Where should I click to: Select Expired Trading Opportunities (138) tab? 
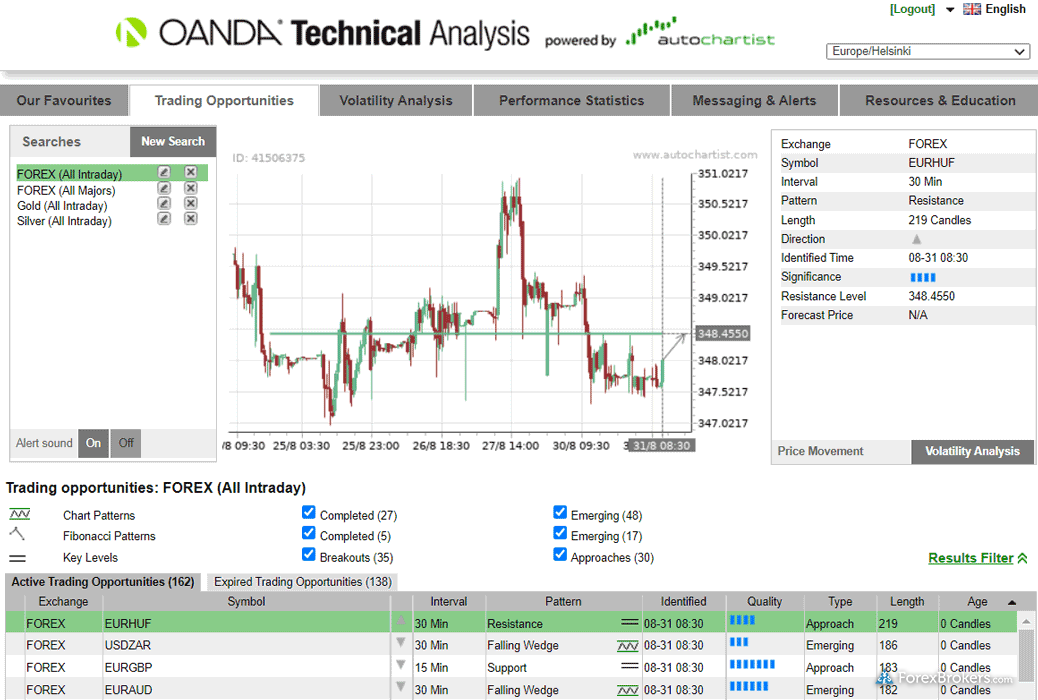click(303, 581)
